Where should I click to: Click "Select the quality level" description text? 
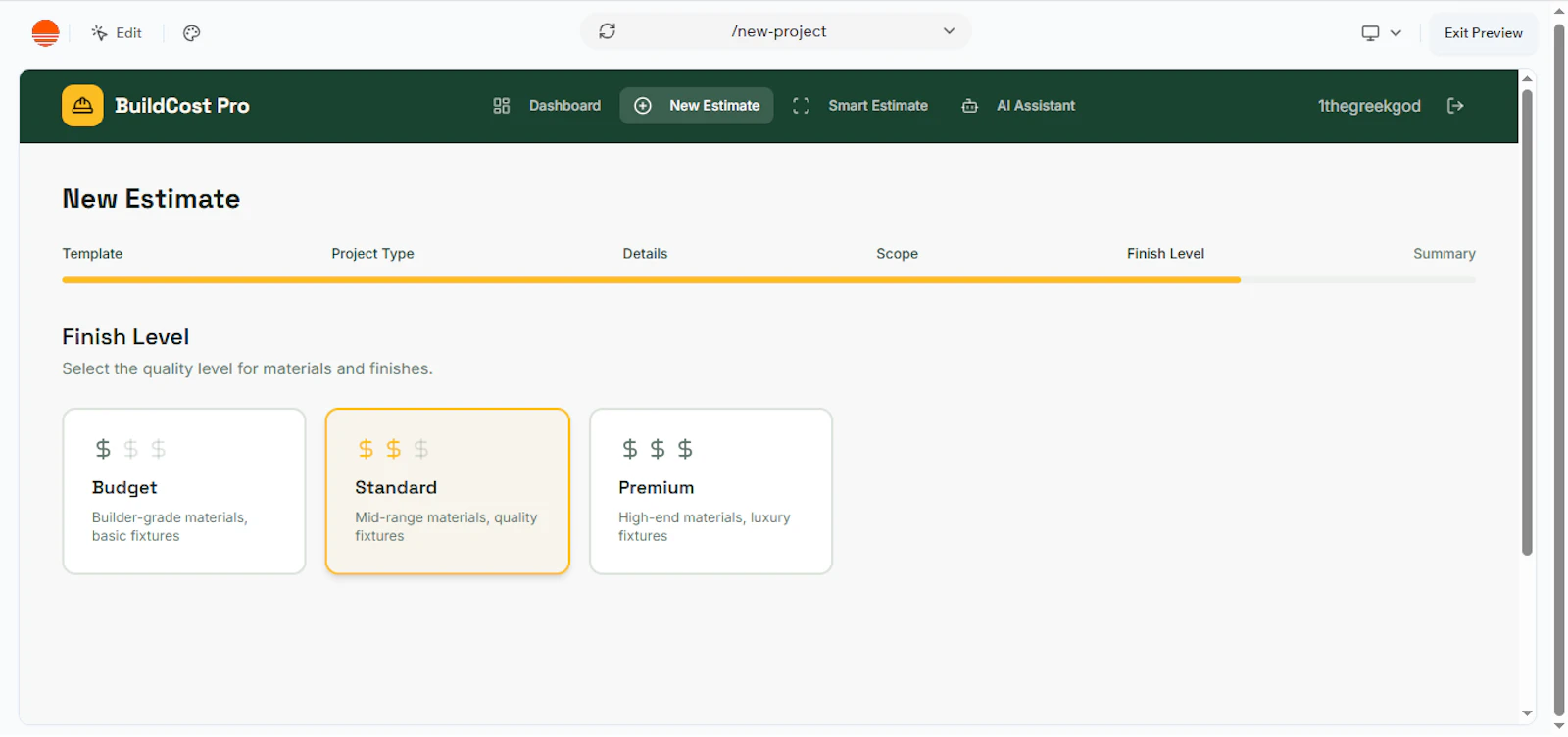247,368
